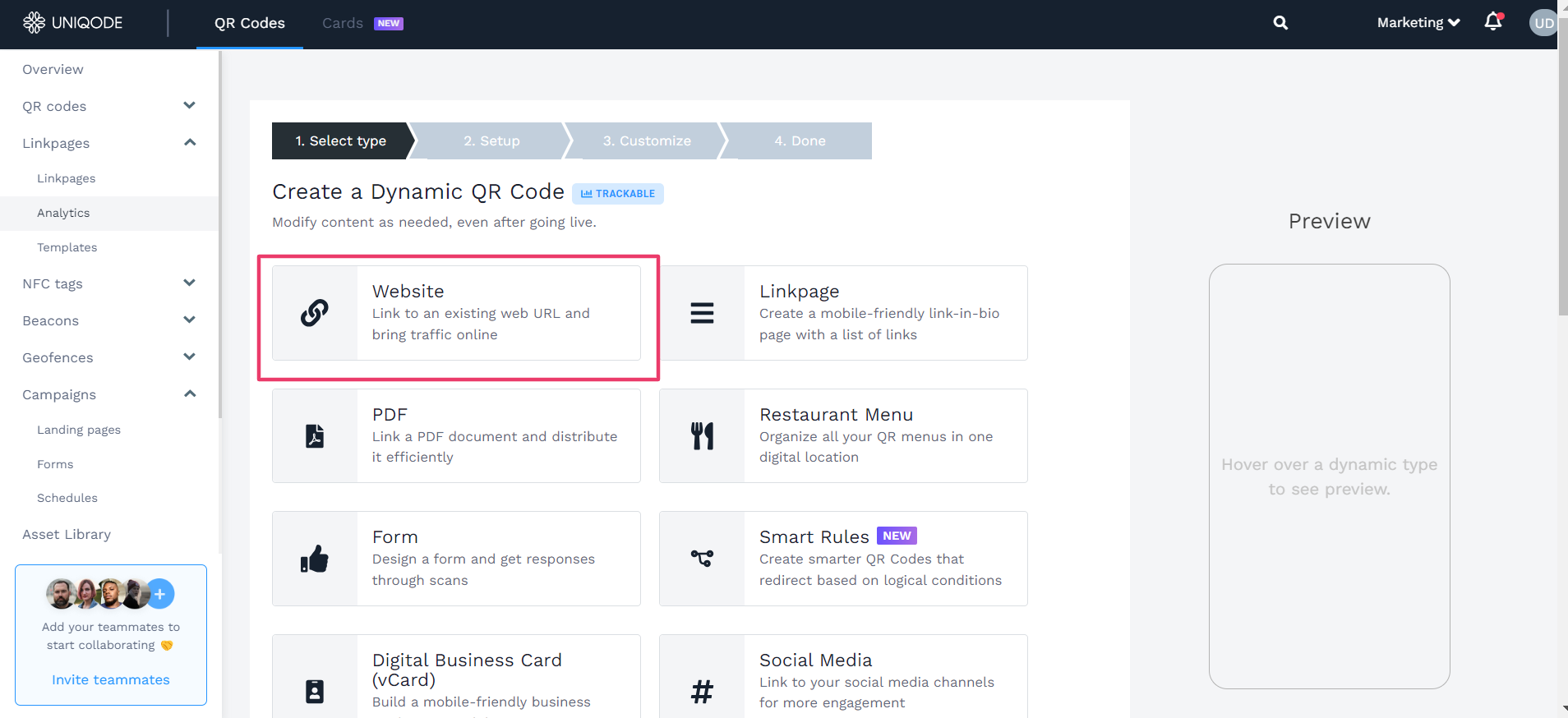
Task: Select the Linkpage list-lines icon
Action: coord(702,313)
